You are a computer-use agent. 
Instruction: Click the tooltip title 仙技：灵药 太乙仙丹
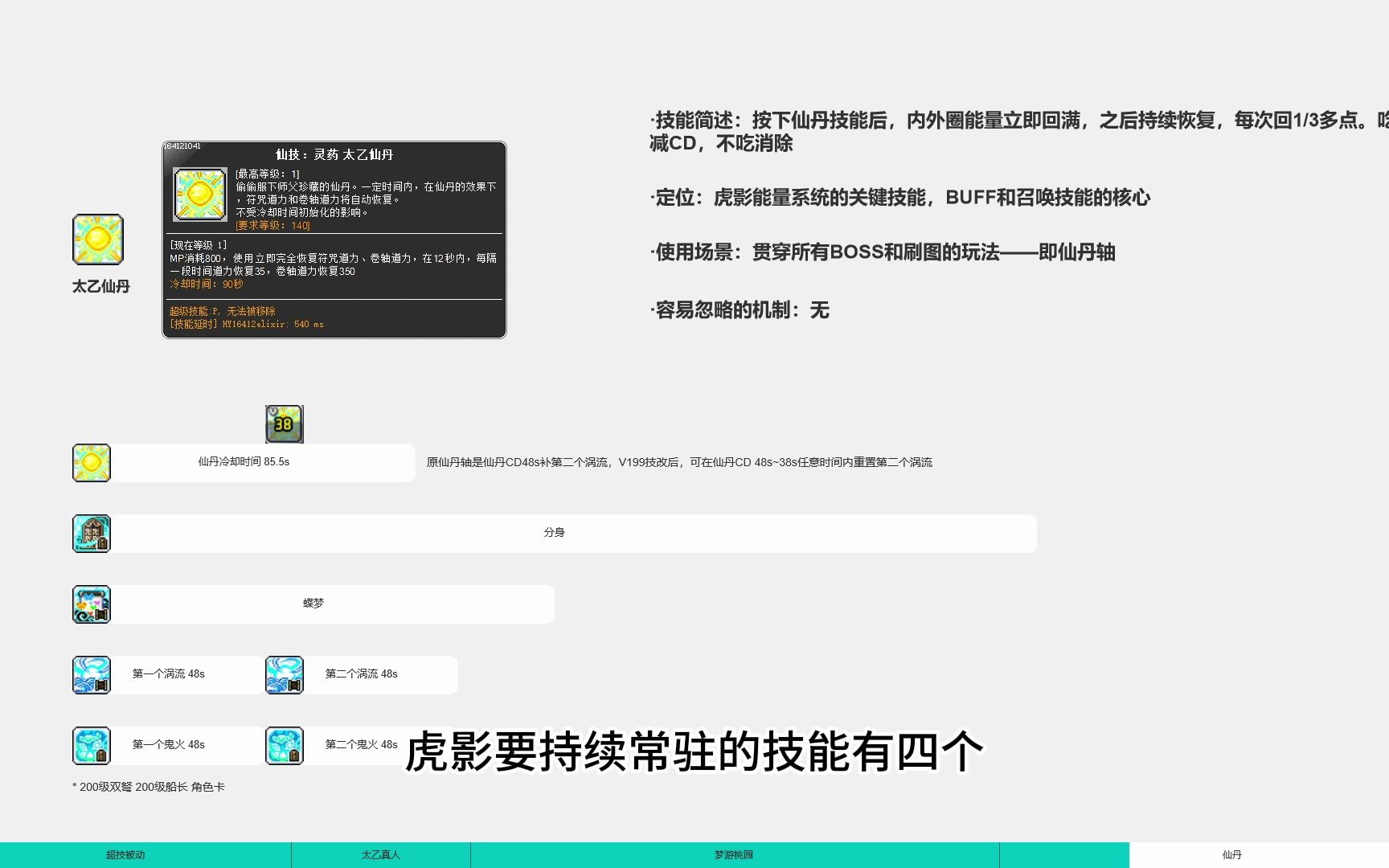coord(334,154)
